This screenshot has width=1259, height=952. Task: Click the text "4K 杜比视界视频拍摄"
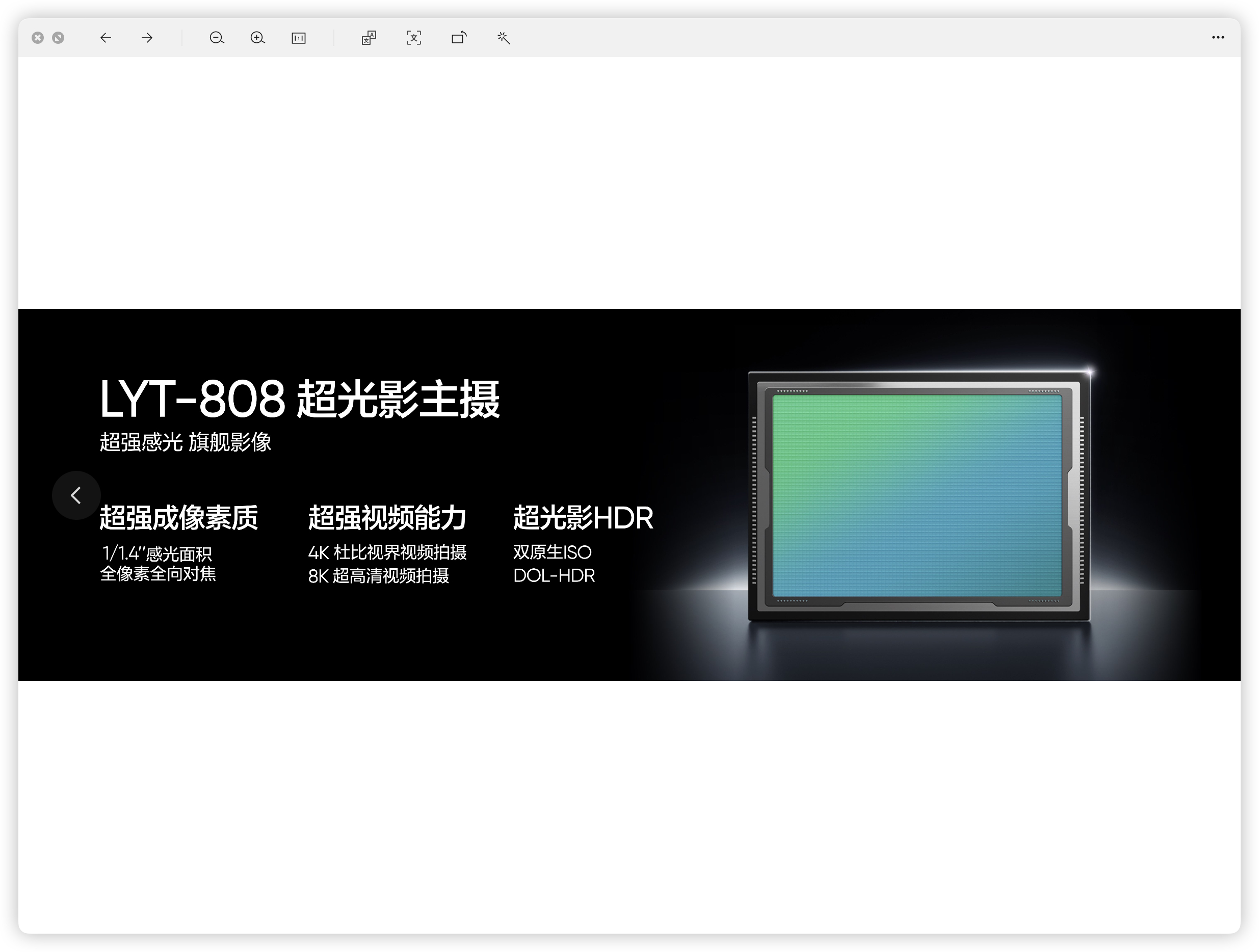click(x=387, y=552)
